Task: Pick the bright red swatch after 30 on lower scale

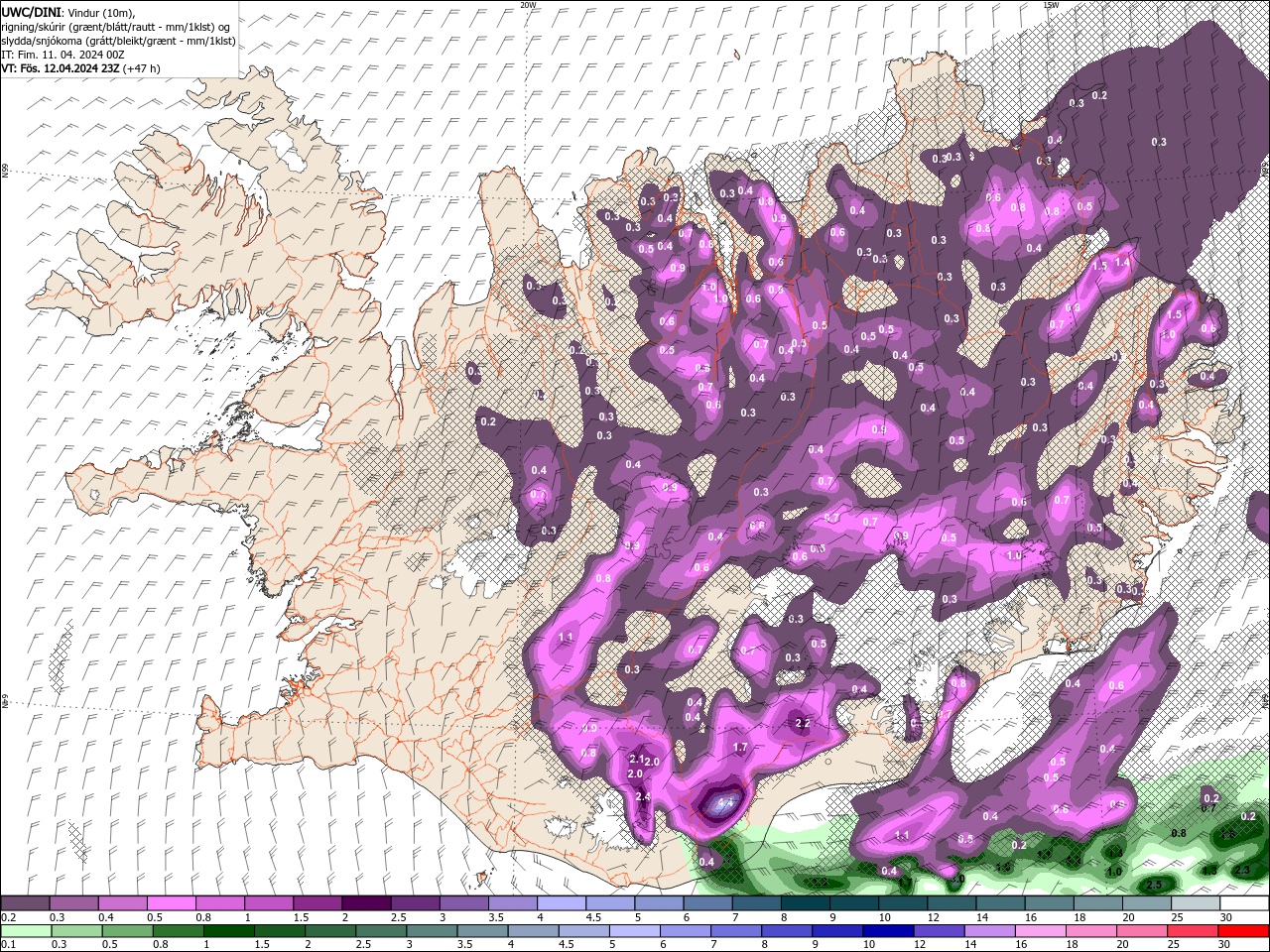Action: (1245, 931)
